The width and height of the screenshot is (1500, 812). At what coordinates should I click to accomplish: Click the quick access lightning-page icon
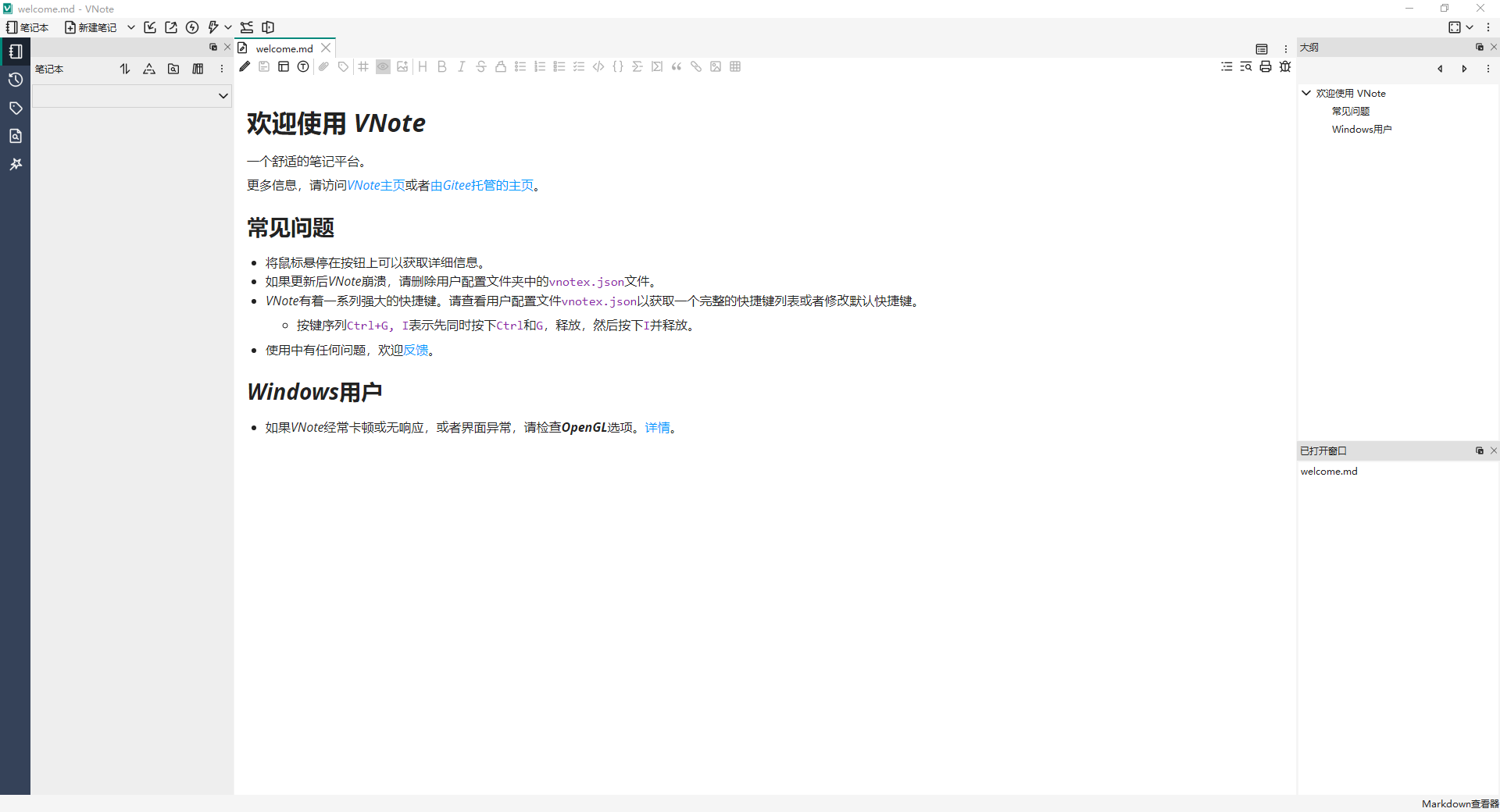(213, 27)
